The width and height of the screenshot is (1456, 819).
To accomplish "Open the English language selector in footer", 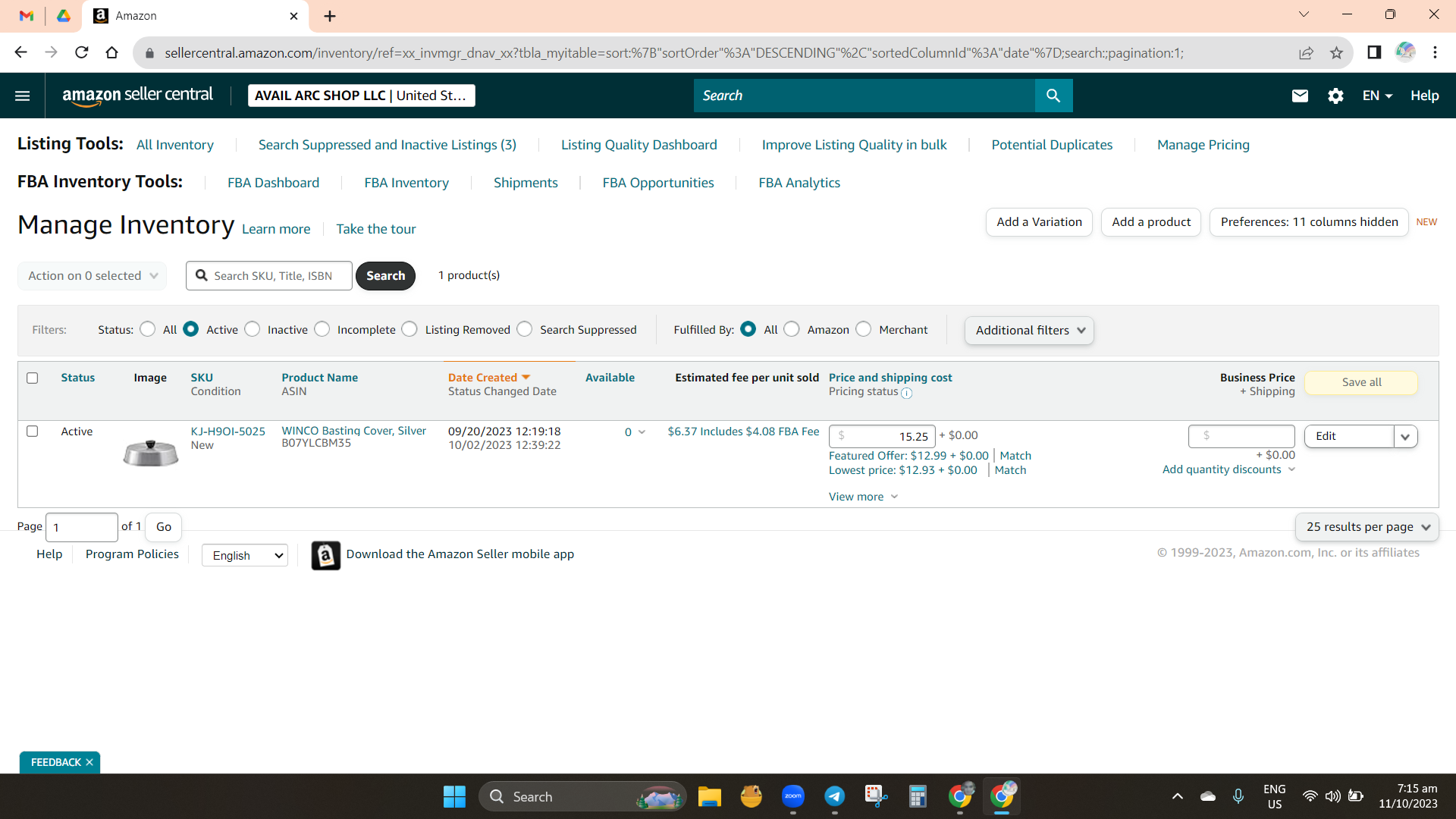I will [245, 555].
